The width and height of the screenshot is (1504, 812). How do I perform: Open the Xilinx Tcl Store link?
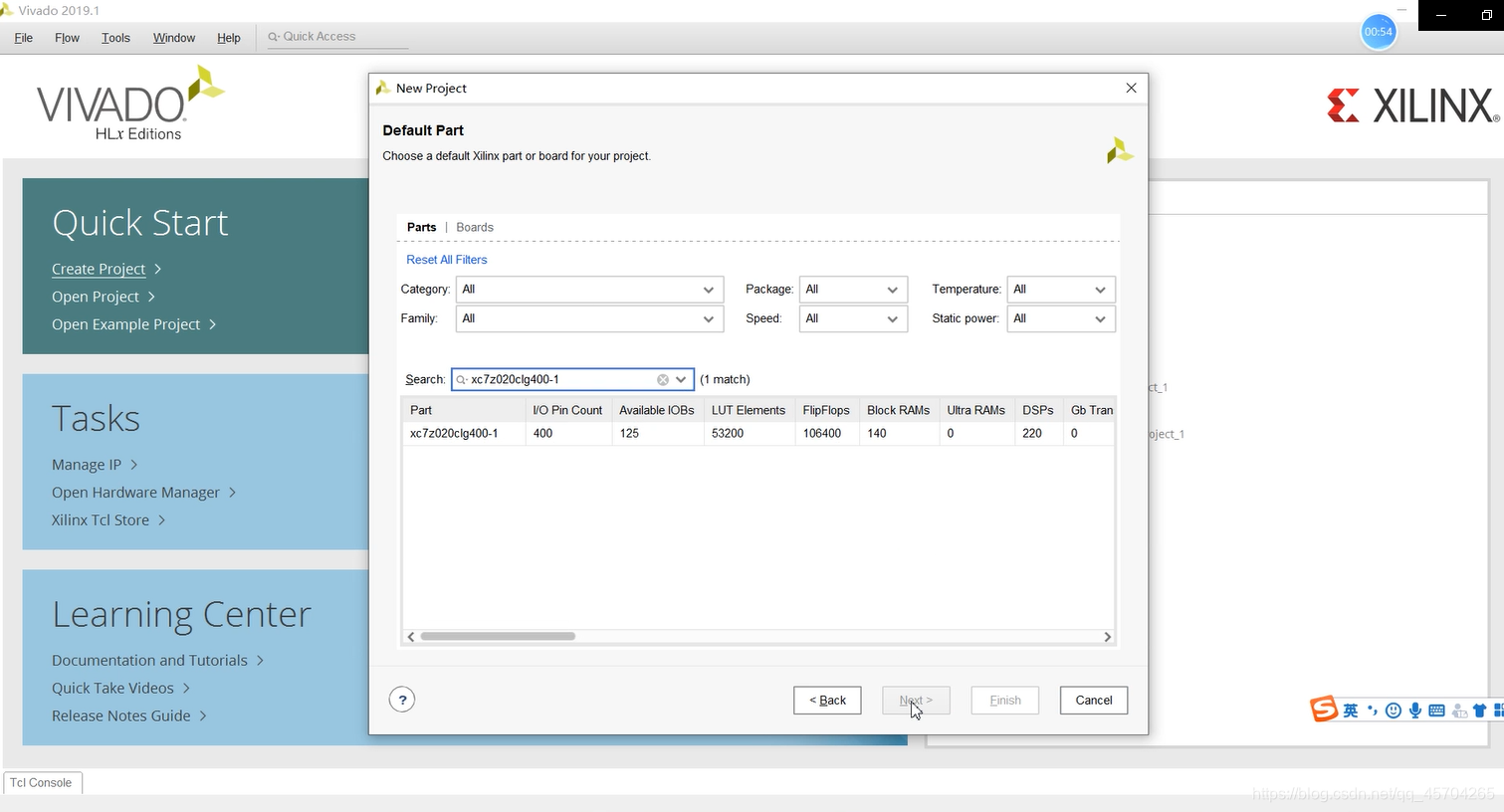pos(101,520)
